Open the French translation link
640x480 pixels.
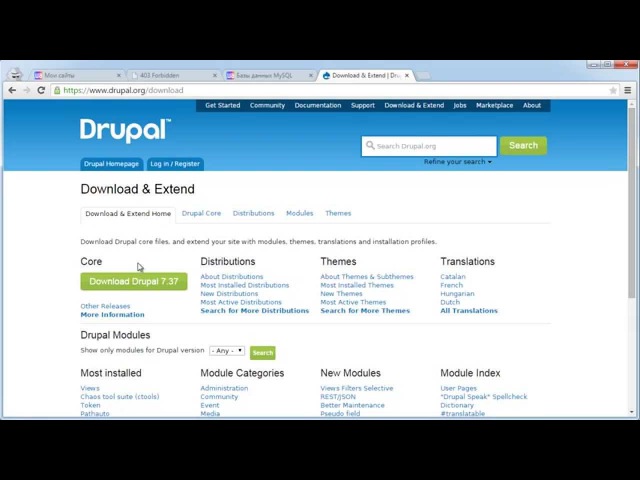[451, 285]
